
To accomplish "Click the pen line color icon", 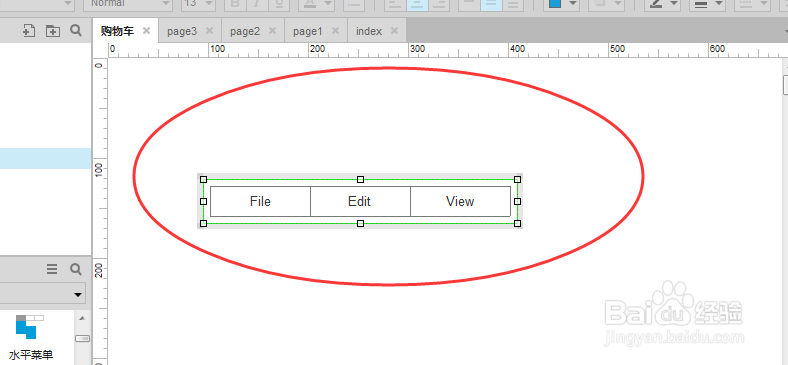I will (x=656, y=4).
